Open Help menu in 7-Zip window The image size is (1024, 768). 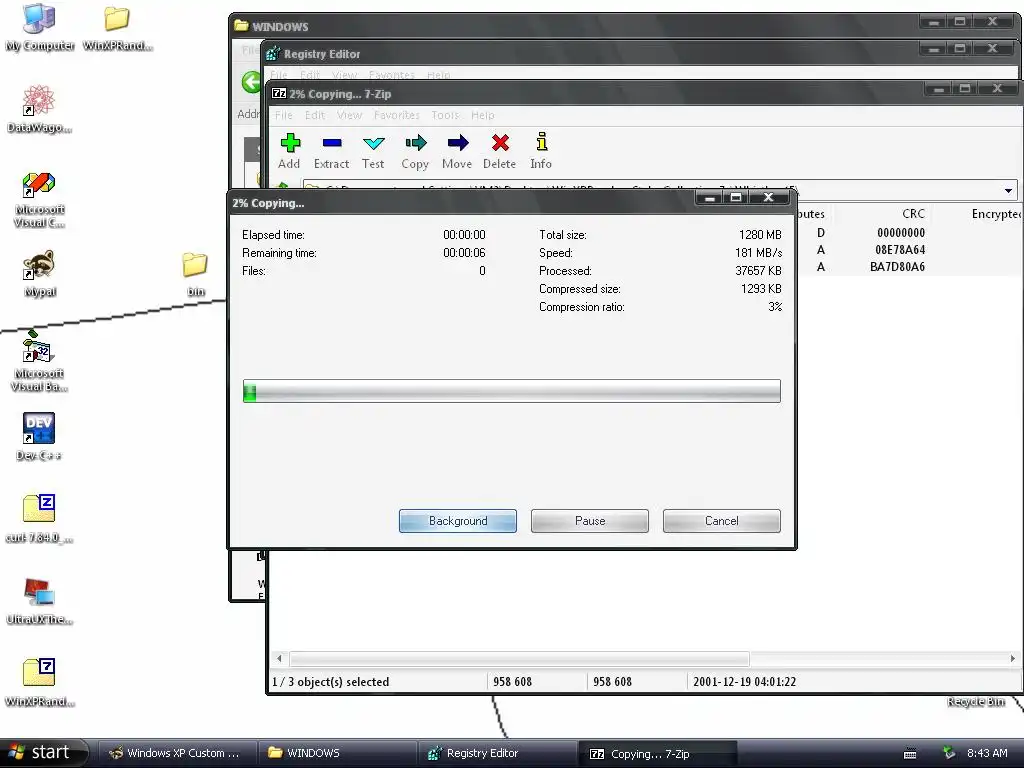tap(483, 115)
